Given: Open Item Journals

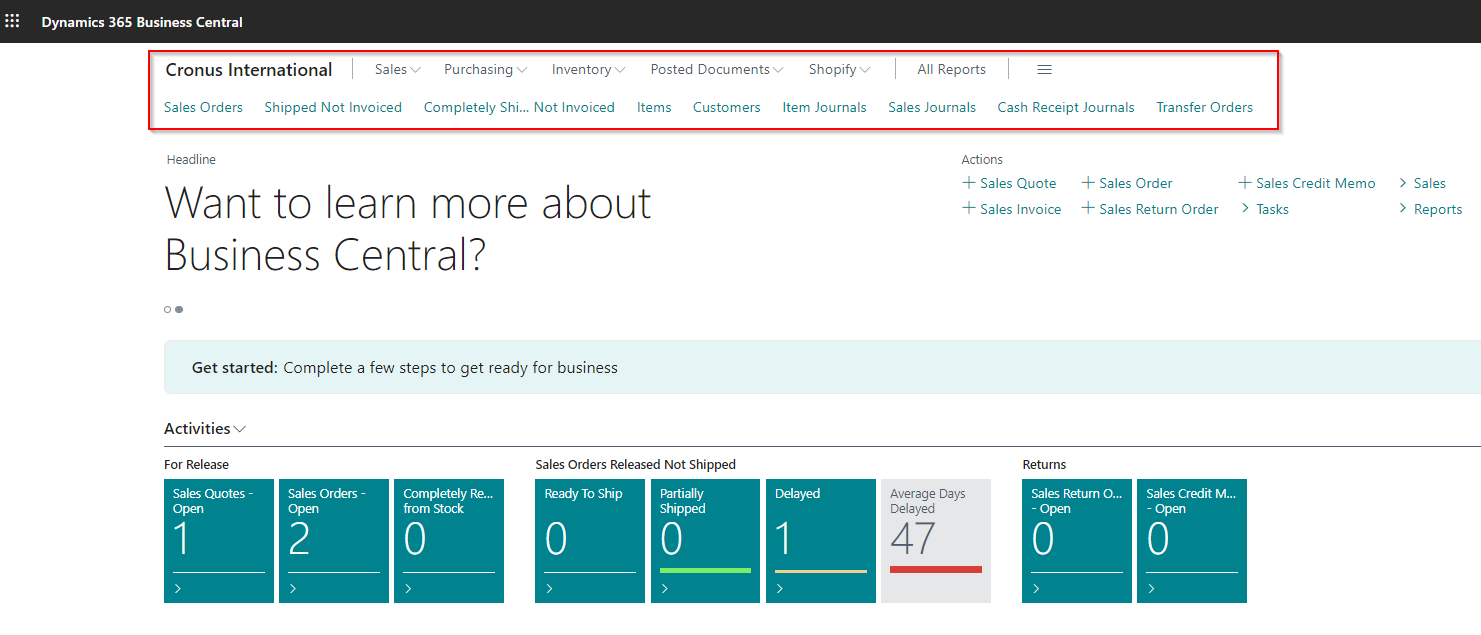Looking at the screenshot, I should (x=824, y=107).
